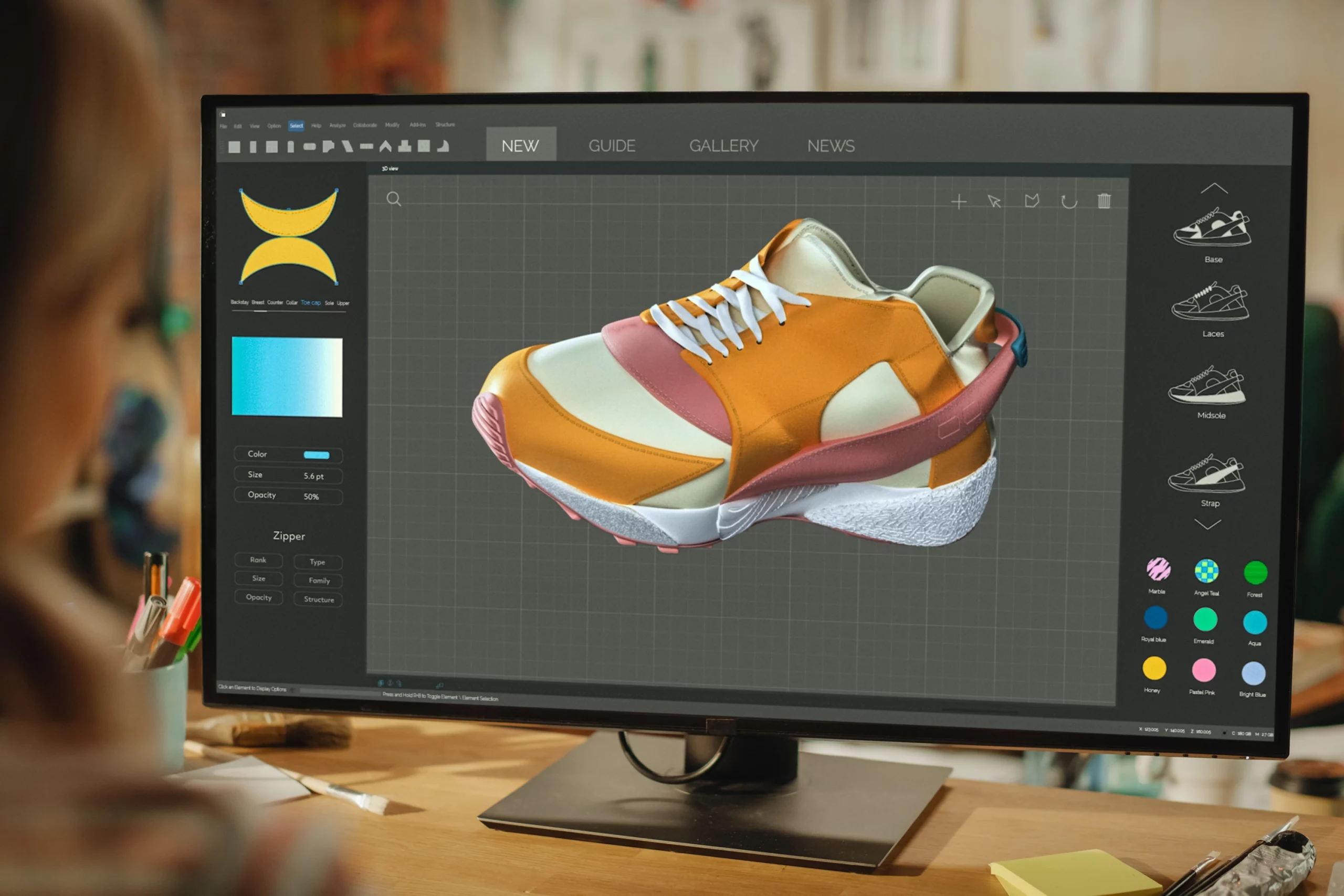Switch to the GALLERY tab

pos(725,146)
